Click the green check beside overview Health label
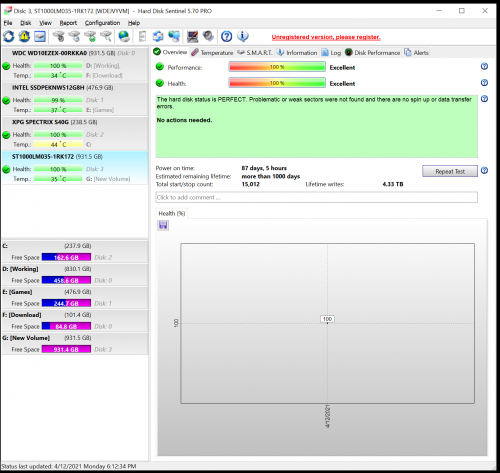The width and height of the screenshot is (500, 473). (x=160, y=83)
